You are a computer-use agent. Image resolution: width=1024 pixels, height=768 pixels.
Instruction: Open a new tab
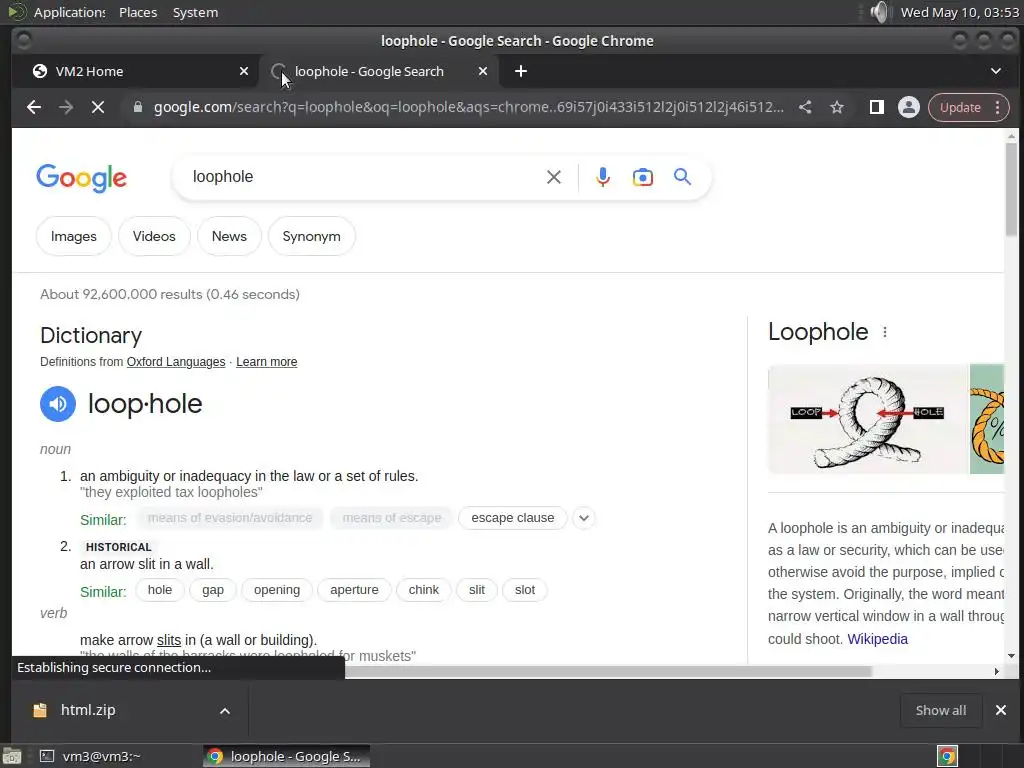520,71
